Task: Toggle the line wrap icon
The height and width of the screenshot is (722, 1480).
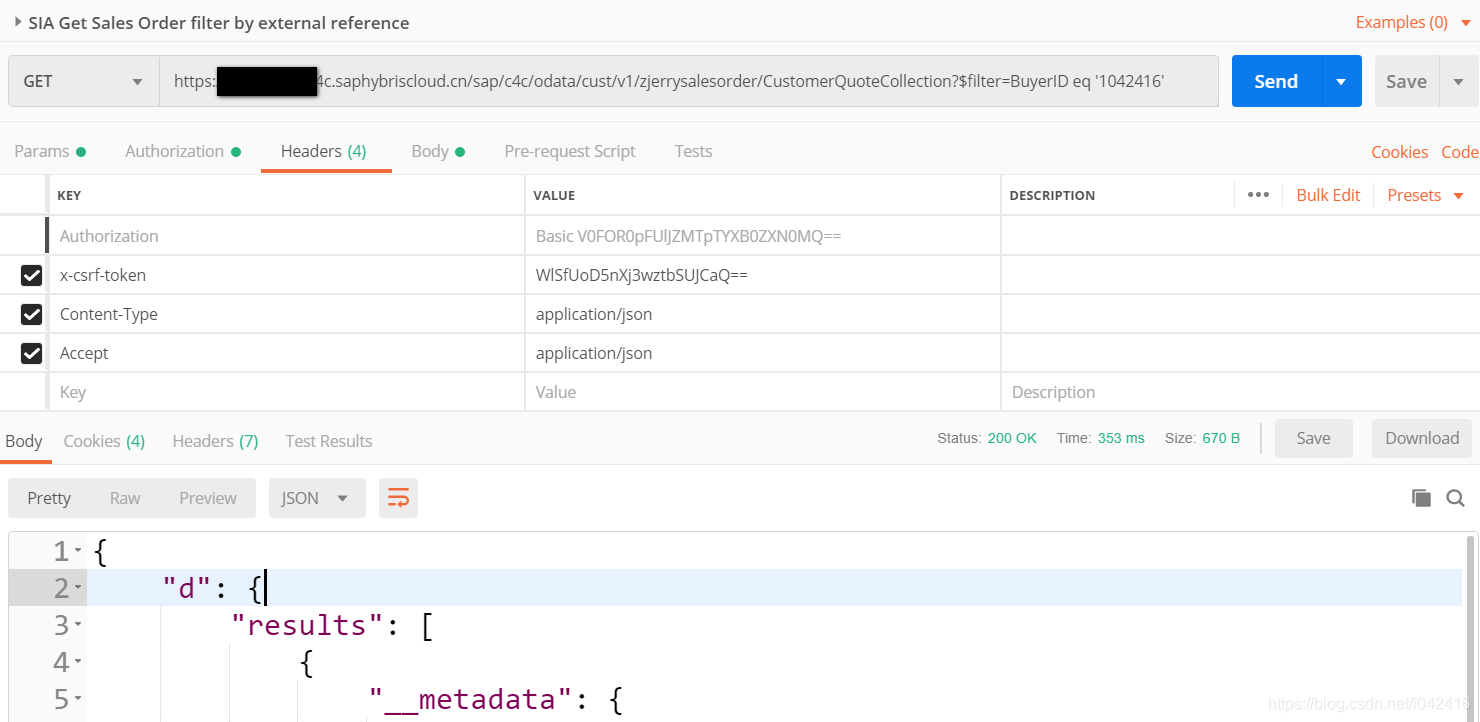Action: click(398, 498)
